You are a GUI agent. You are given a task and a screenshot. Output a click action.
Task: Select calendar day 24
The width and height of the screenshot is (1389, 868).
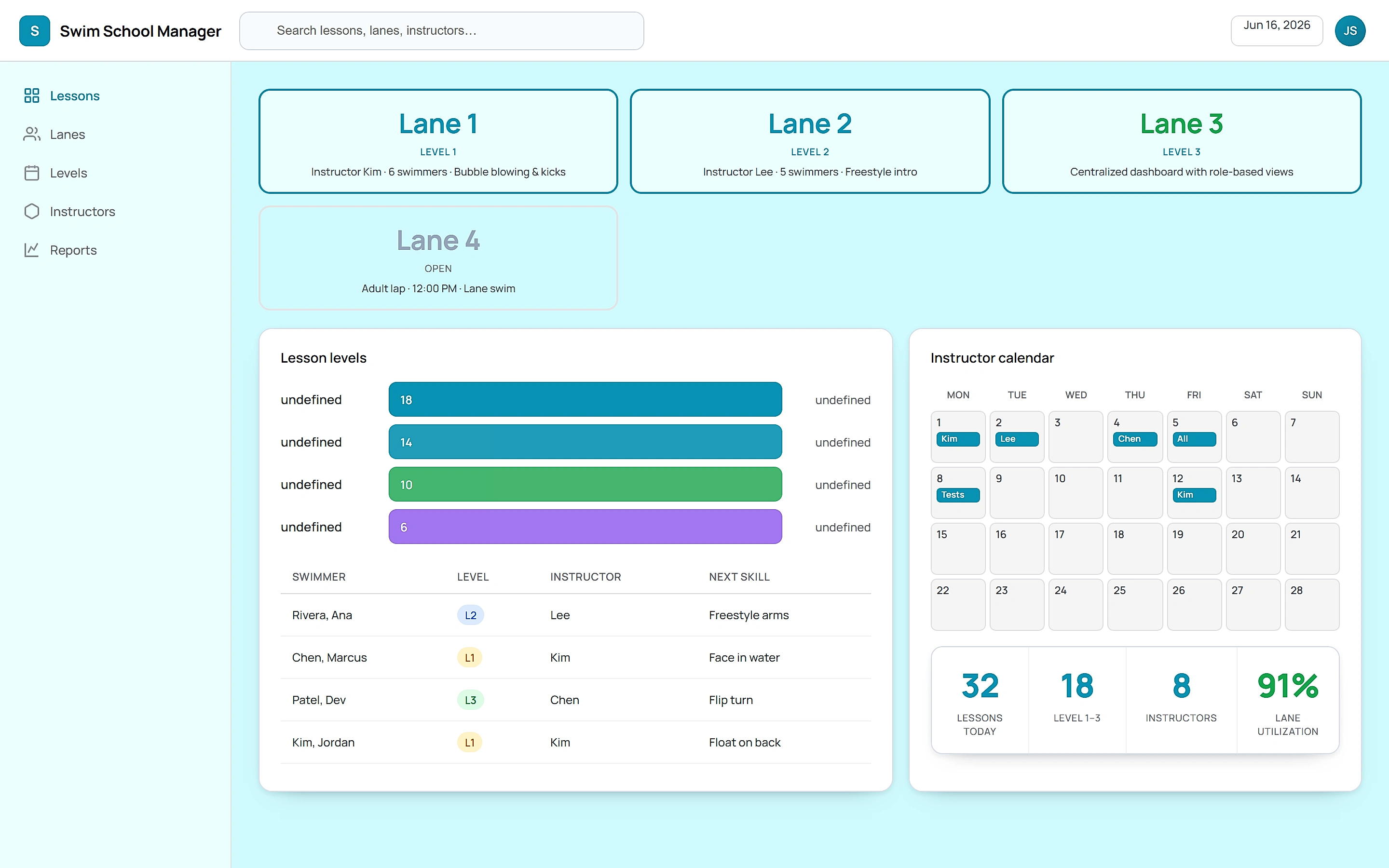click(1076, 605)
